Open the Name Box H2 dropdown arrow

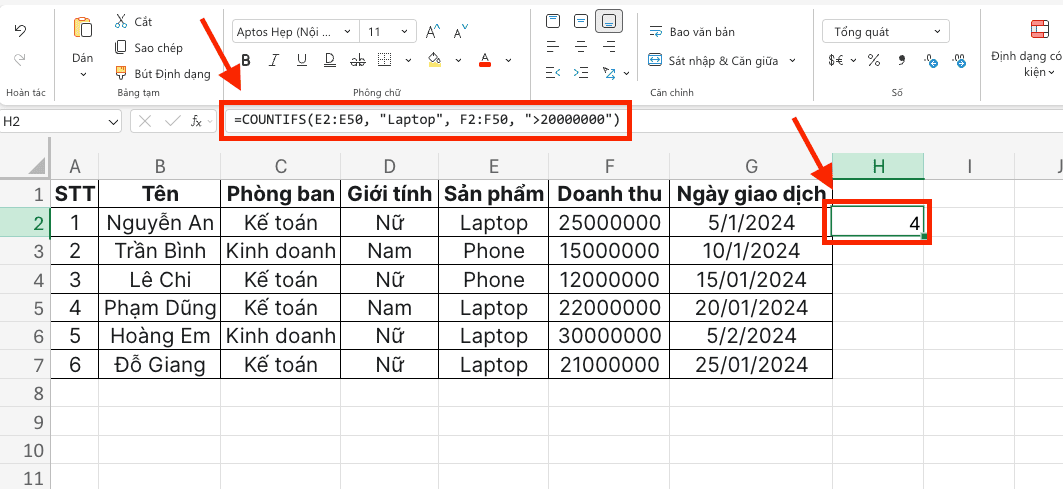point(113,122)
